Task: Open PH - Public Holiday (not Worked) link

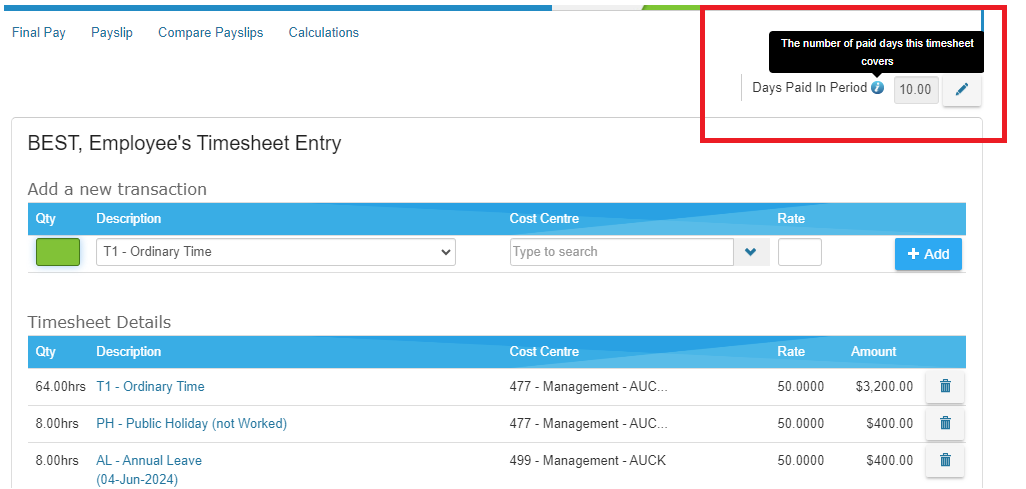Action: tap(192, 424)
